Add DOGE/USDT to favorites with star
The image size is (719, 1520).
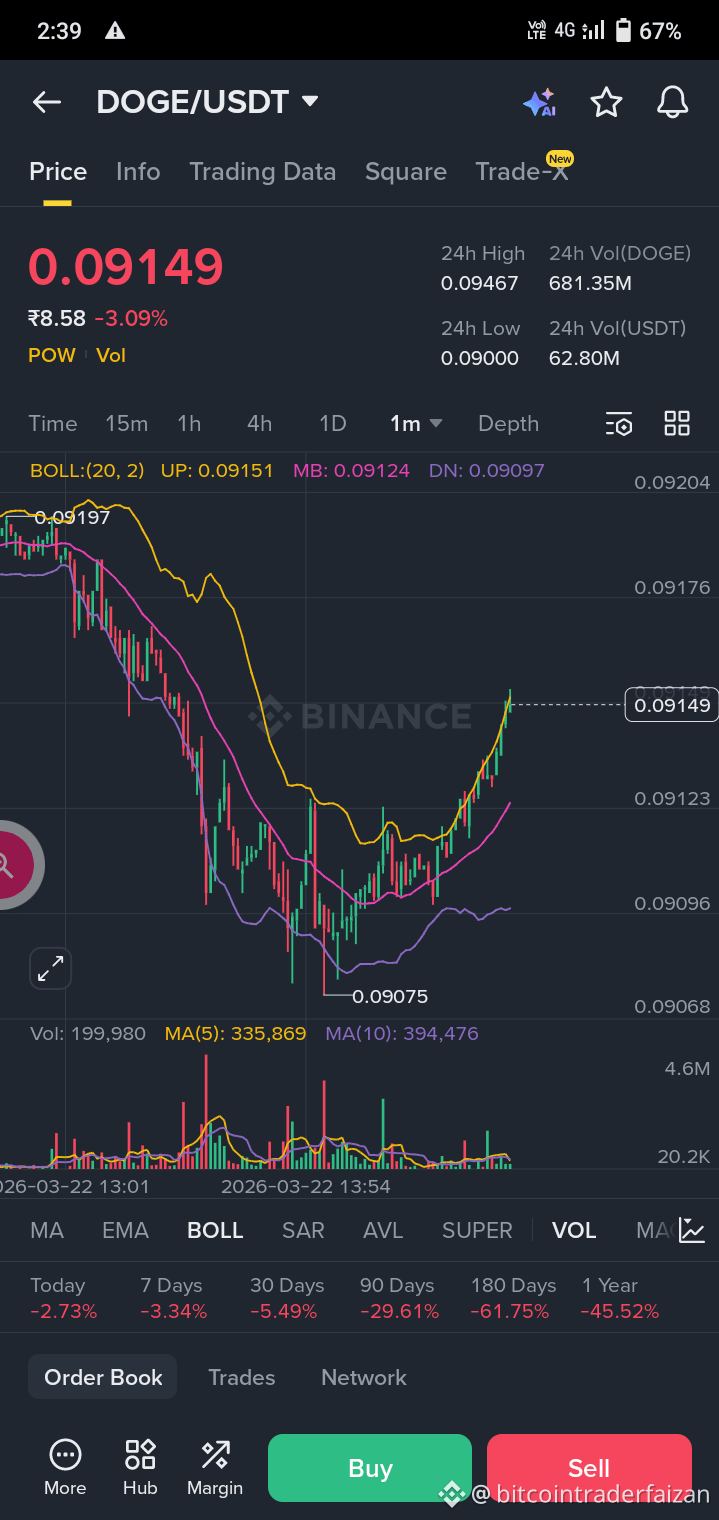606,102
